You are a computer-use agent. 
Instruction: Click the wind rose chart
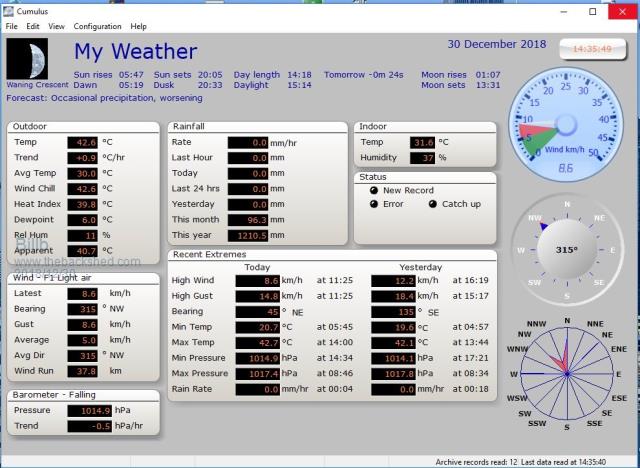pyautogui.click(x=567, y=375)
